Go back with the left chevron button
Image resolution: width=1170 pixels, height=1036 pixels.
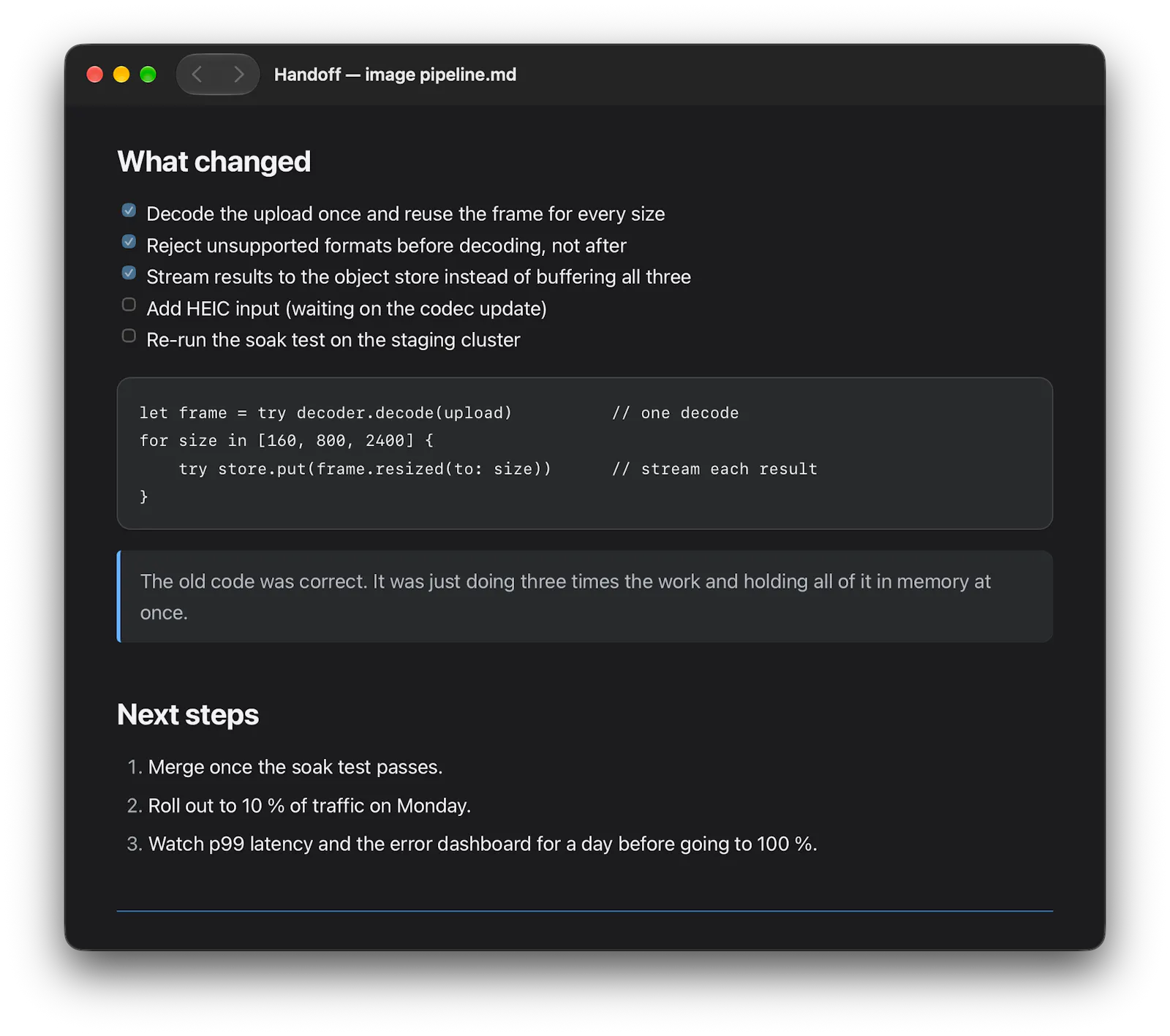197,74
